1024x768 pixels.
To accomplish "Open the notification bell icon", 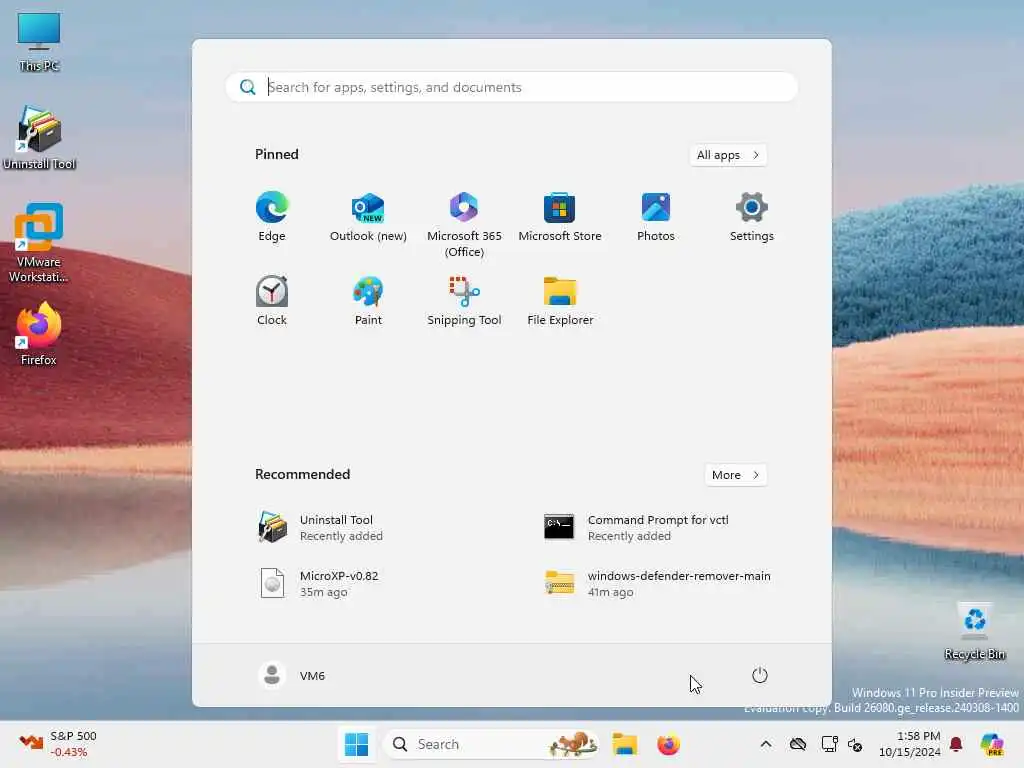I will click(x=956, y=744).
